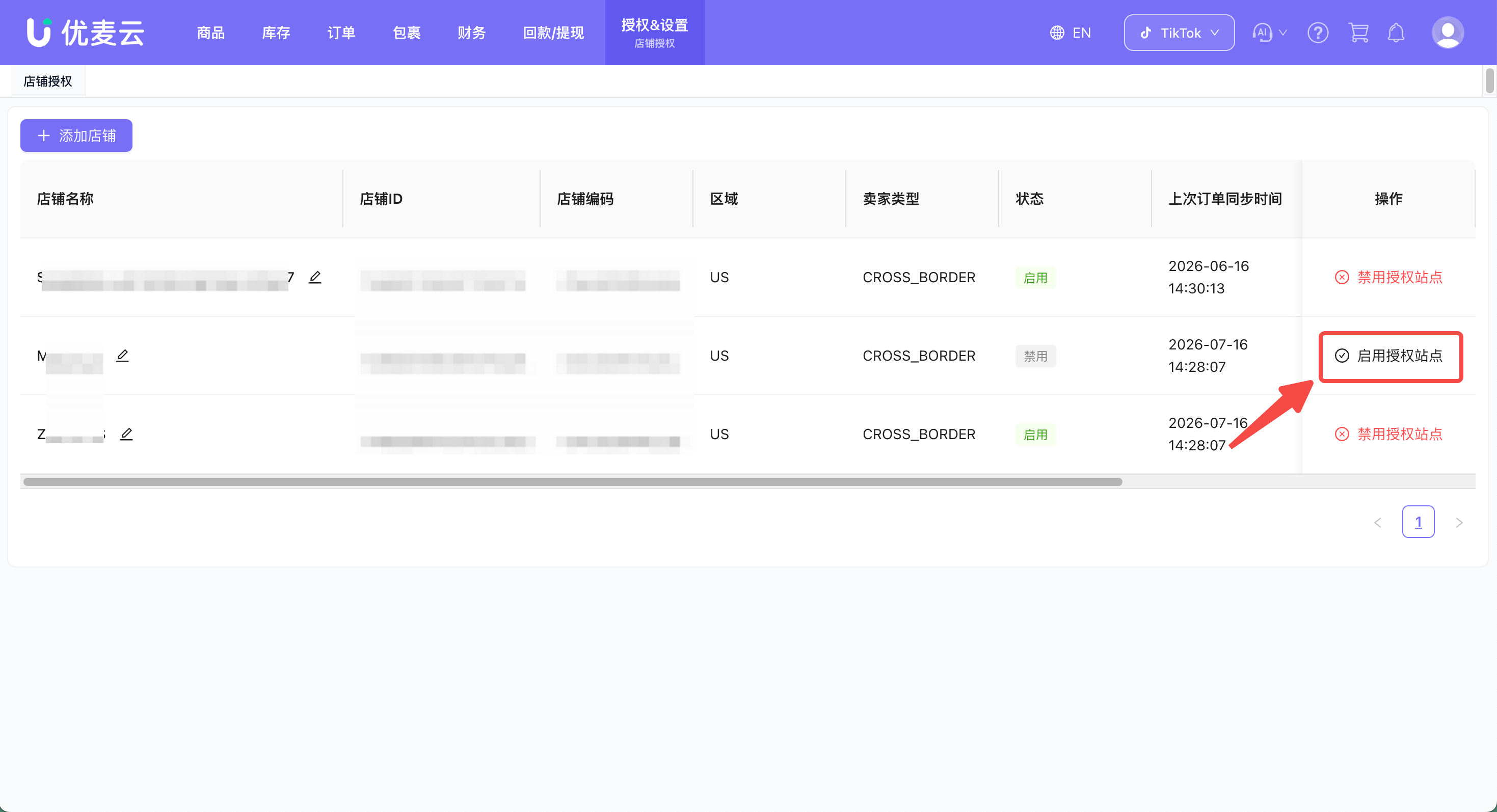1497x812 pixels.
Task: Open the help question mark icon
Action: pyautogui.click(x=1318, y=33)
